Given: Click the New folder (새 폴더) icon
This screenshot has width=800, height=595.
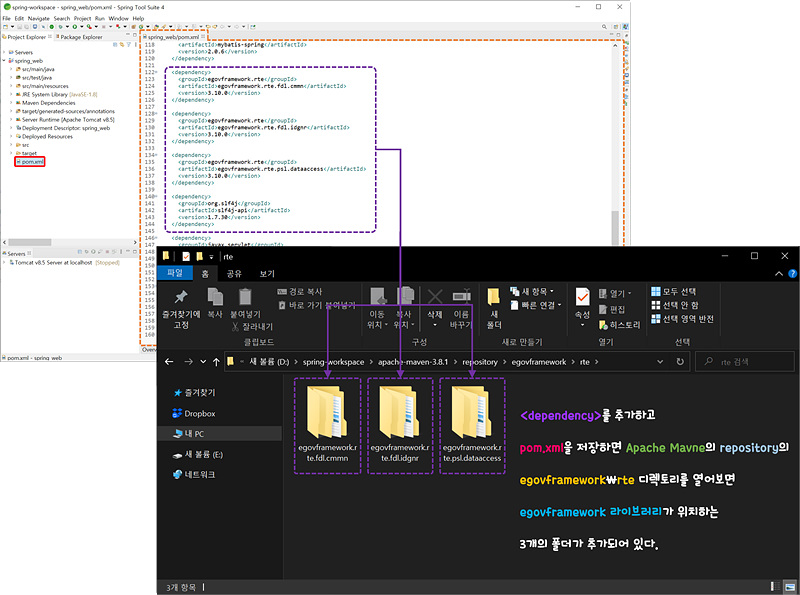Looking at the screenshot, I should [493, 297].
